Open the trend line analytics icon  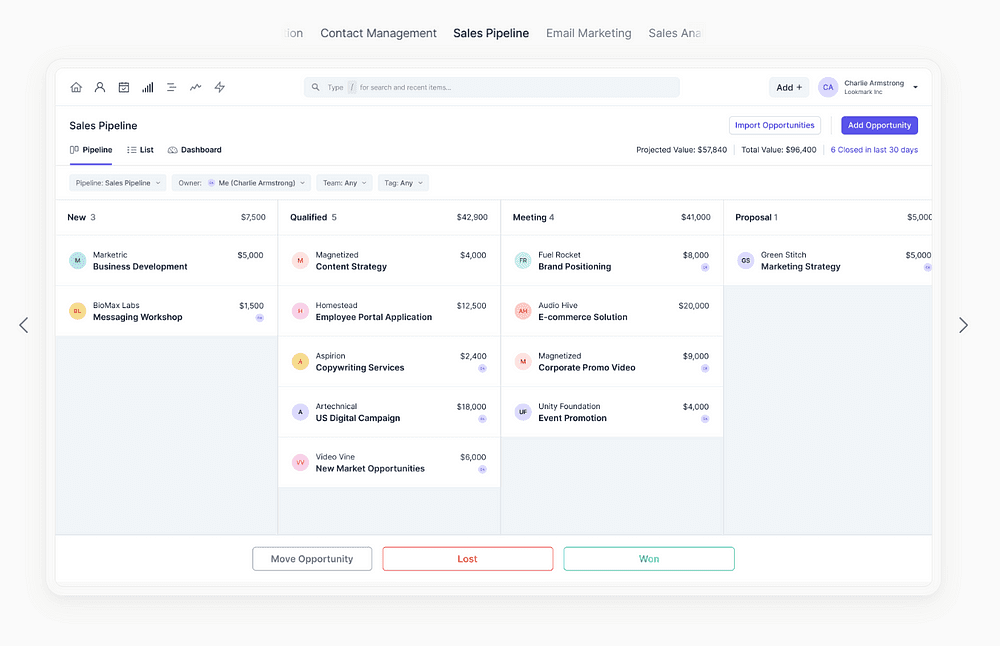click(195, 87)
